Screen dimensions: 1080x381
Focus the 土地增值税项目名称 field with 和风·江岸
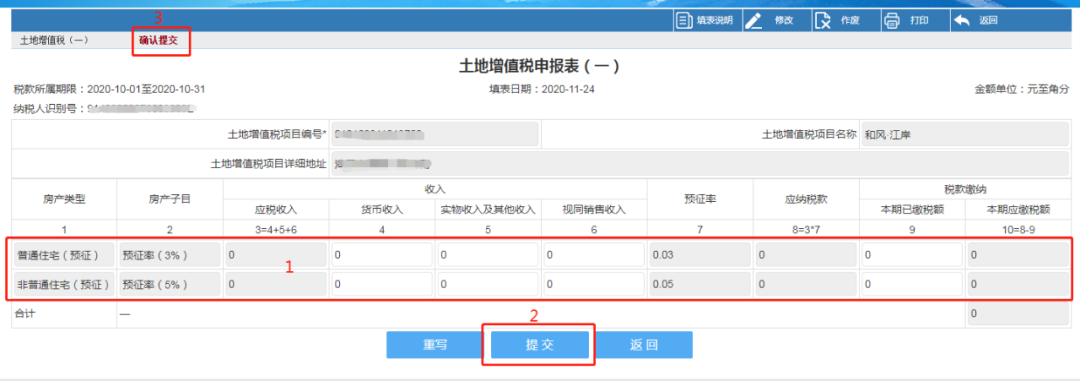pyautogui.click(x=964, y=134)
